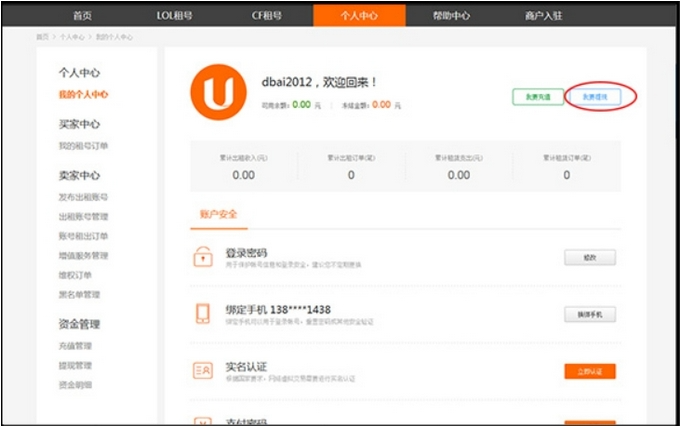Image resolution: width=681 pixels, height=426 pixels.
Task: Click the login password lock icon
Action: 203,257
